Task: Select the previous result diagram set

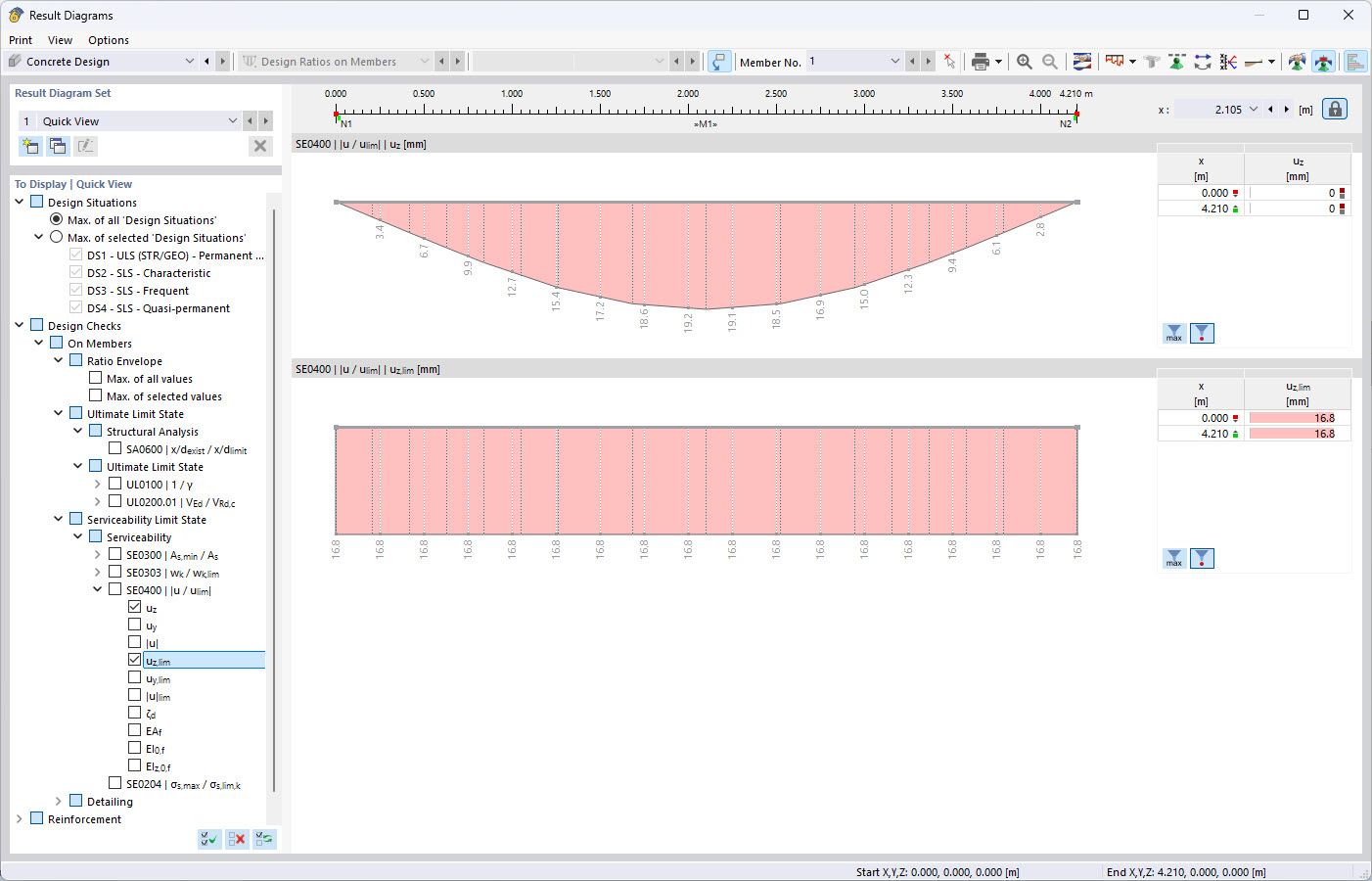Action: coord(251,121)
